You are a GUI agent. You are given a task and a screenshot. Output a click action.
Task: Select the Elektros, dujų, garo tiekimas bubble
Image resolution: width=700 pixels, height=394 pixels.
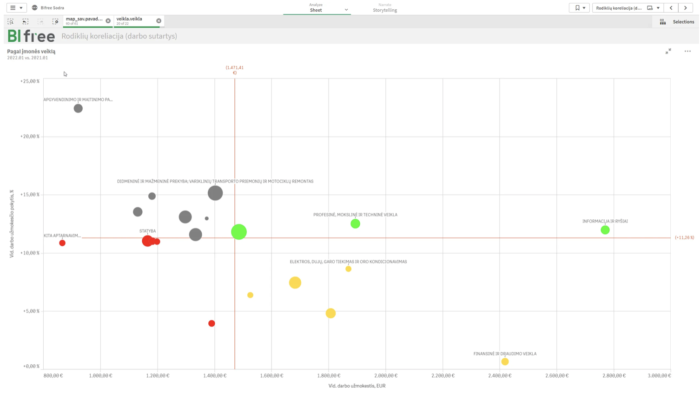pos(348,269)
